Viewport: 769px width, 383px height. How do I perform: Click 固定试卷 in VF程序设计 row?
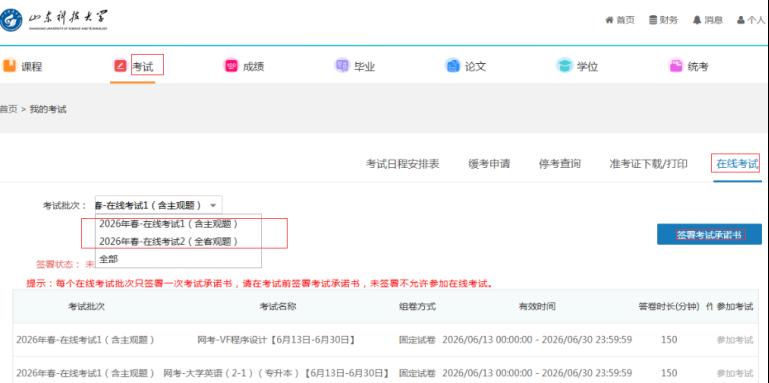(417, 340)
